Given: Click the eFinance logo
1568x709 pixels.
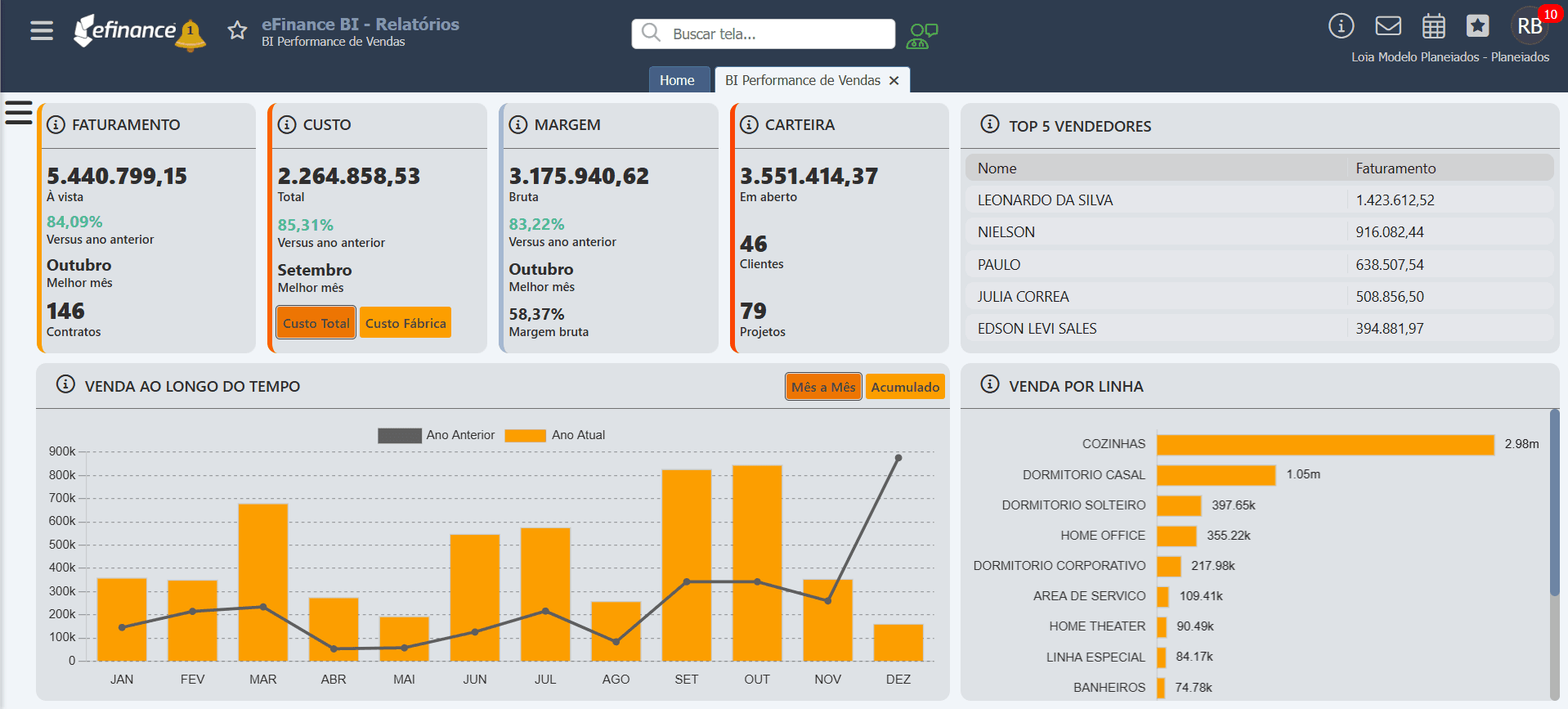Looking at the screenshot, I should click(x=124, y=31).
